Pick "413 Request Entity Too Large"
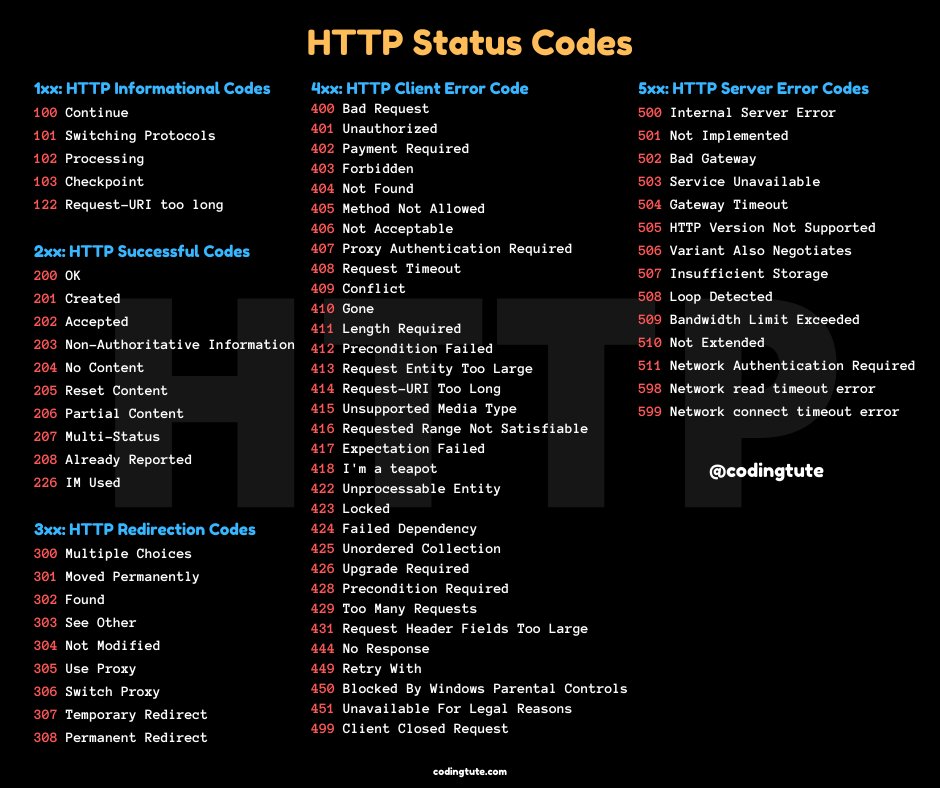The image size is (940, 788). point(421,369)
